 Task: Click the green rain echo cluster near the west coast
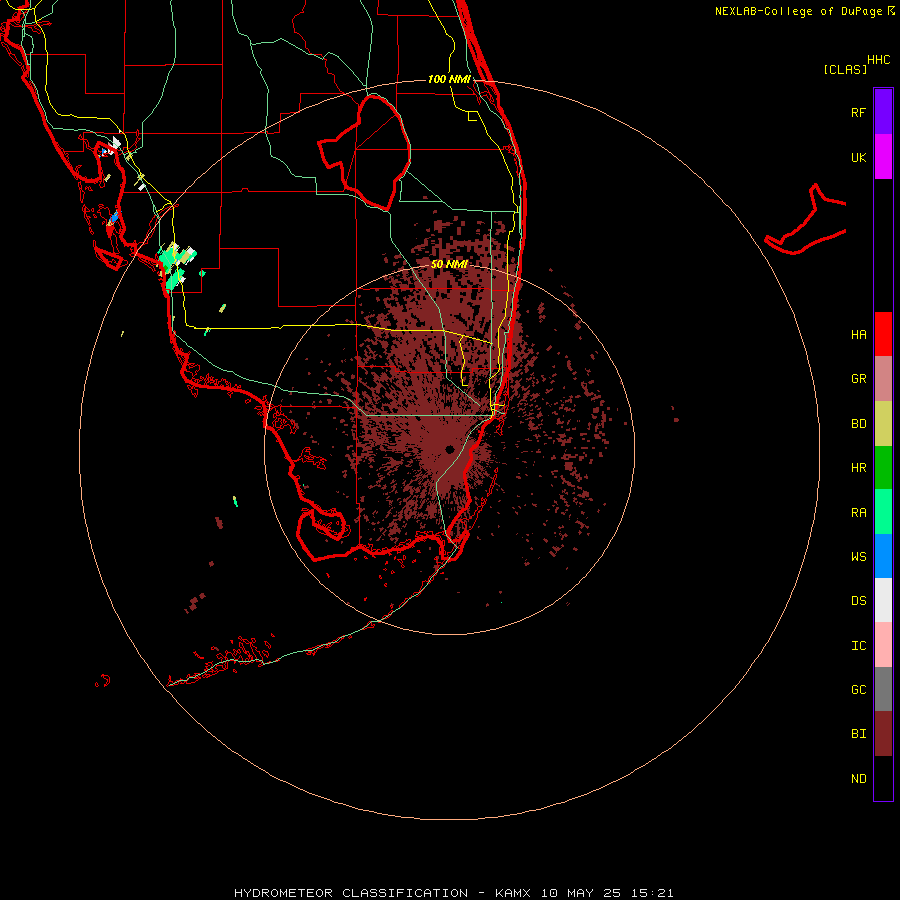[x=176, y=264]
